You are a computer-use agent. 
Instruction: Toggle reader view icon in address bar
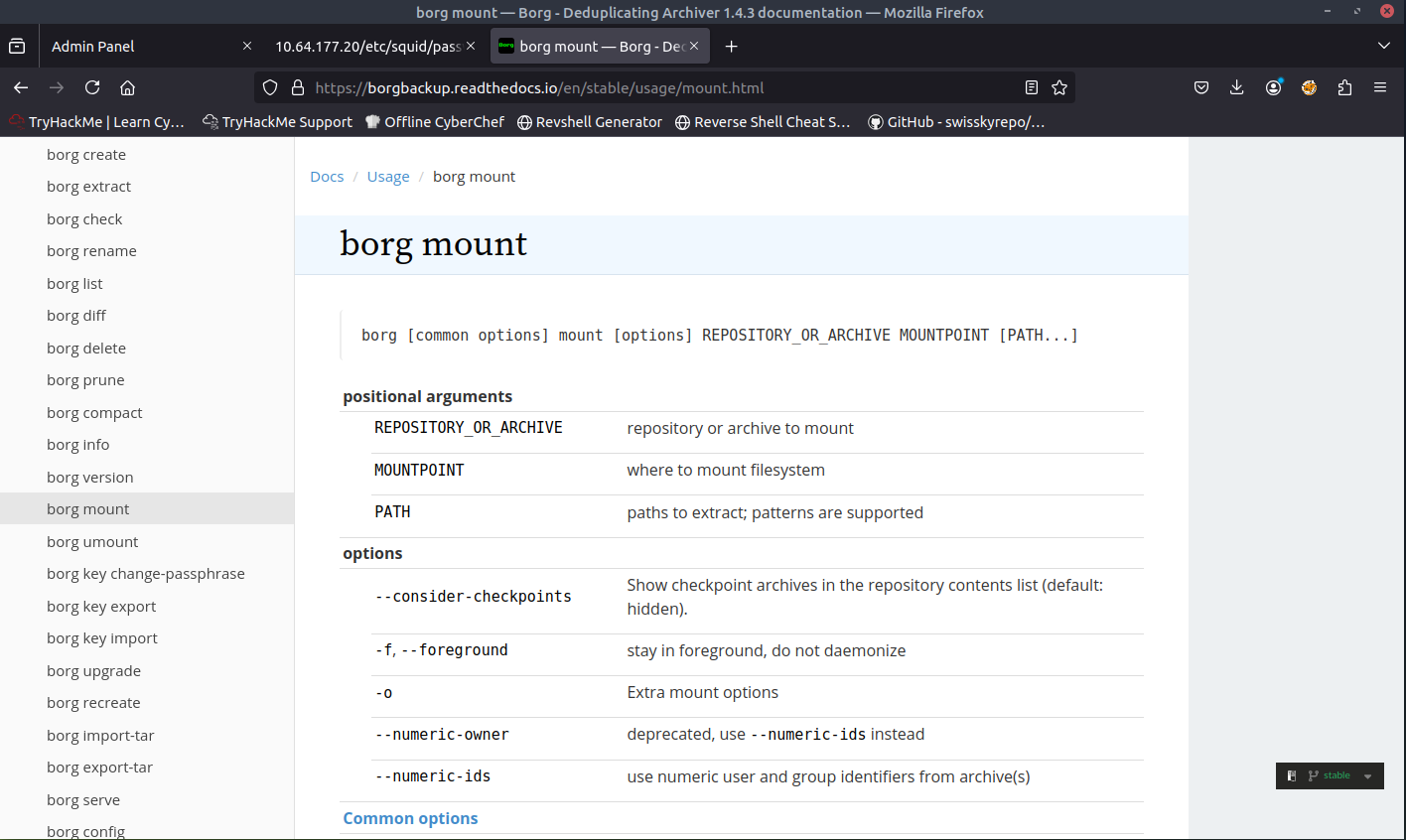click(x=1032, y=87)
